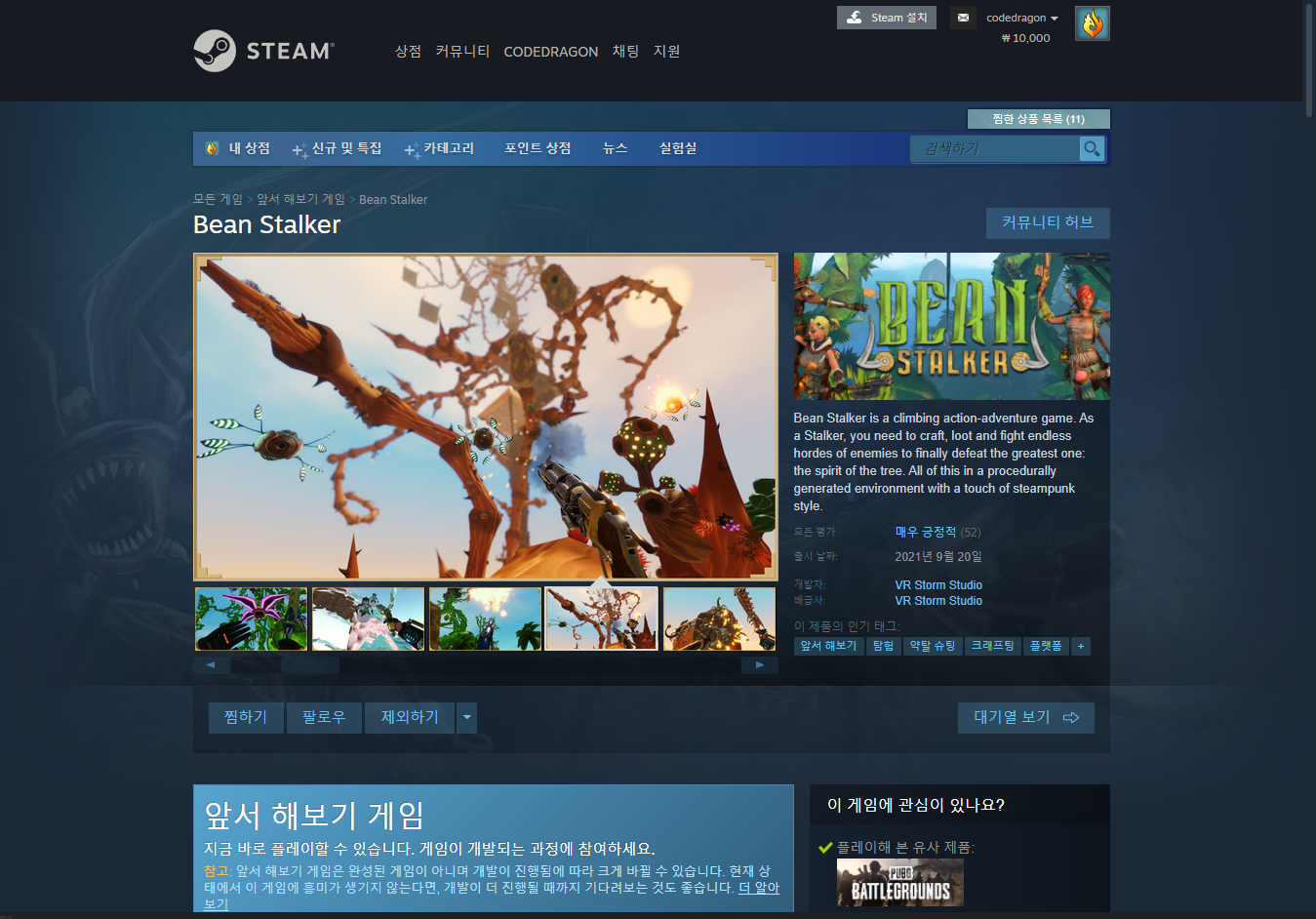The height and width of the screenshot is (919, 1316).
Task: Select fifth thumbnail with spotted creature
Action: click(x=719, y=619)
